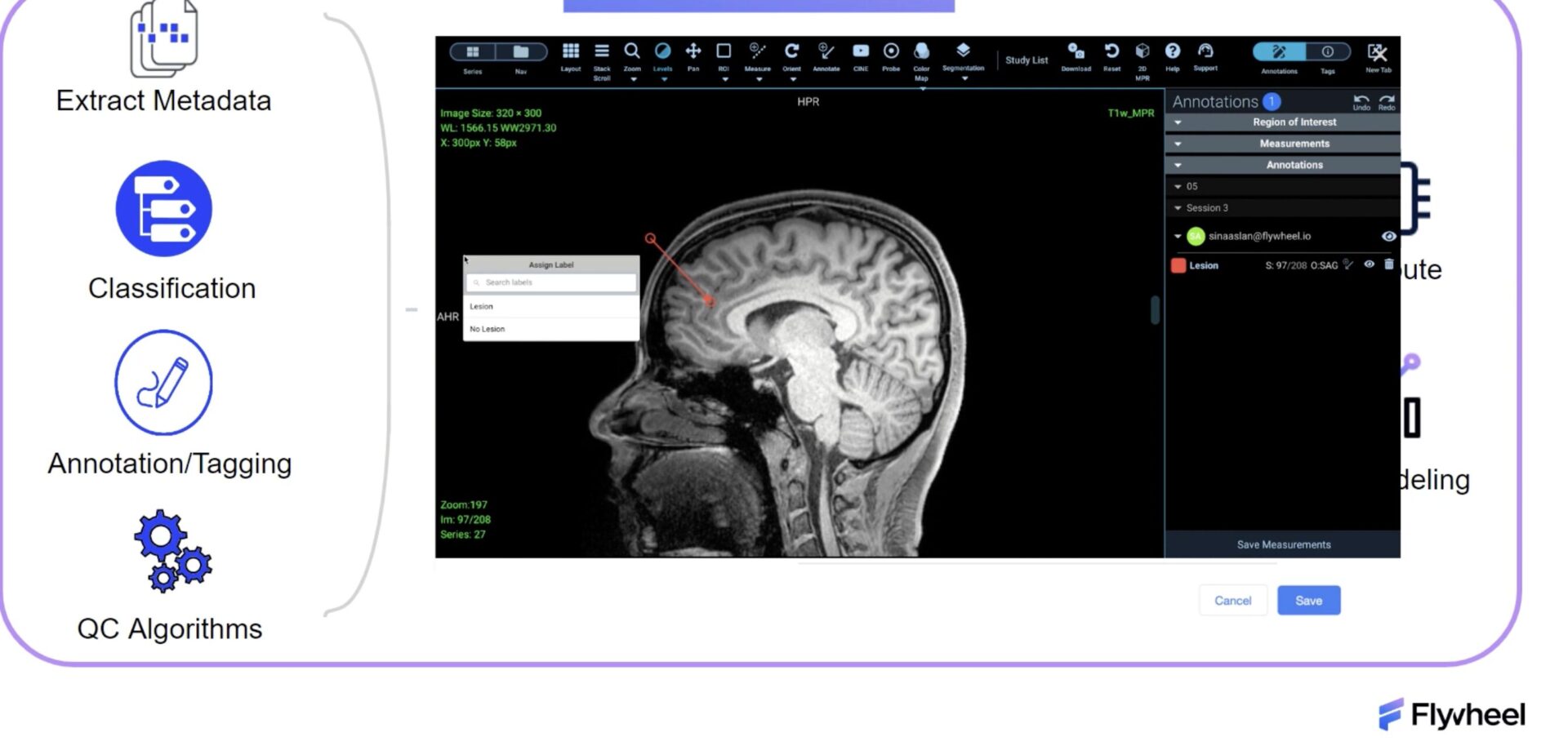Image resolution: width=1568 pixels, height=746 pixels.
Task: Collapse the Session 3 tree node
Action: [1178, 208]
